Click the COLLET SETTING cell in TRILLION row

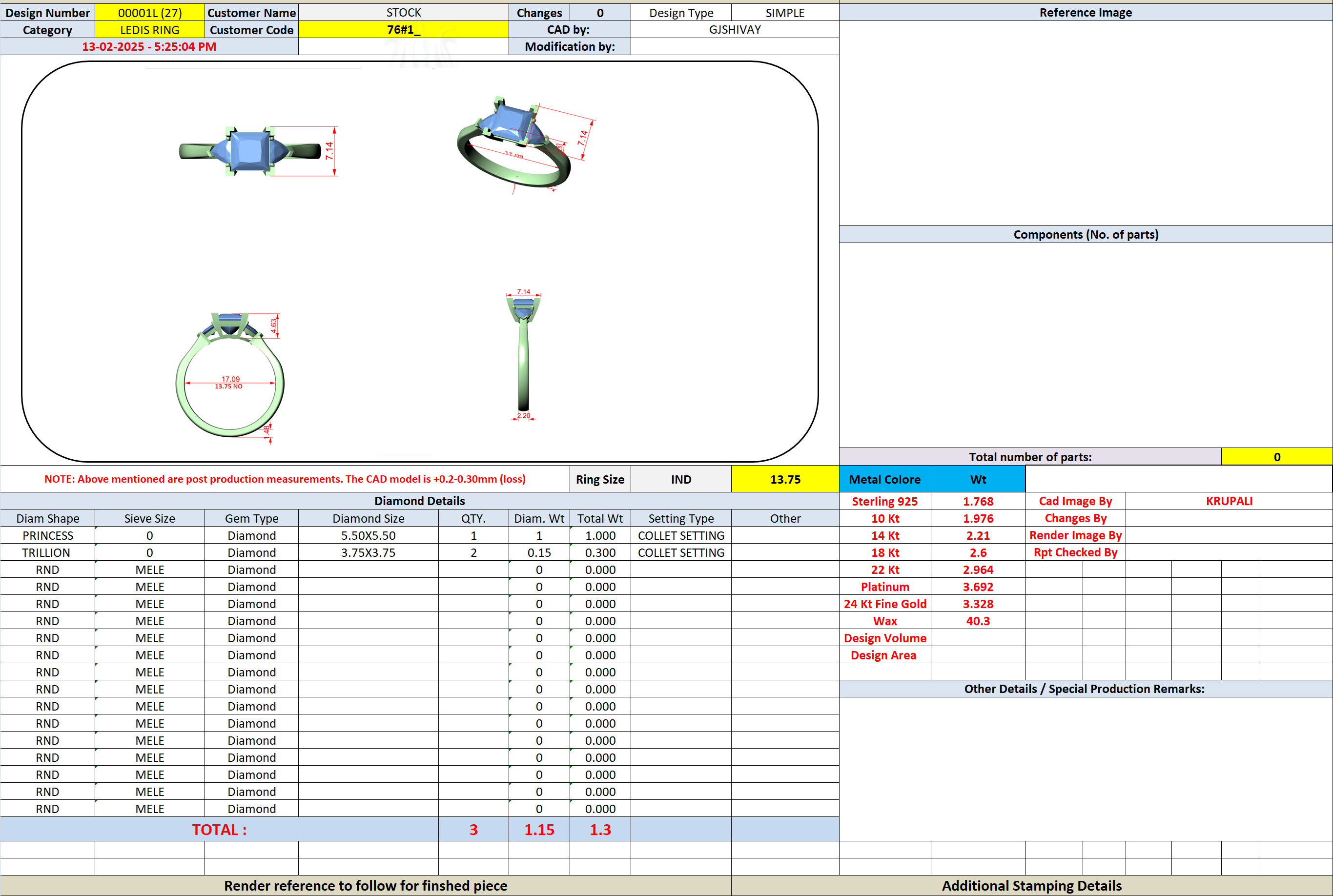coord(681,552)
